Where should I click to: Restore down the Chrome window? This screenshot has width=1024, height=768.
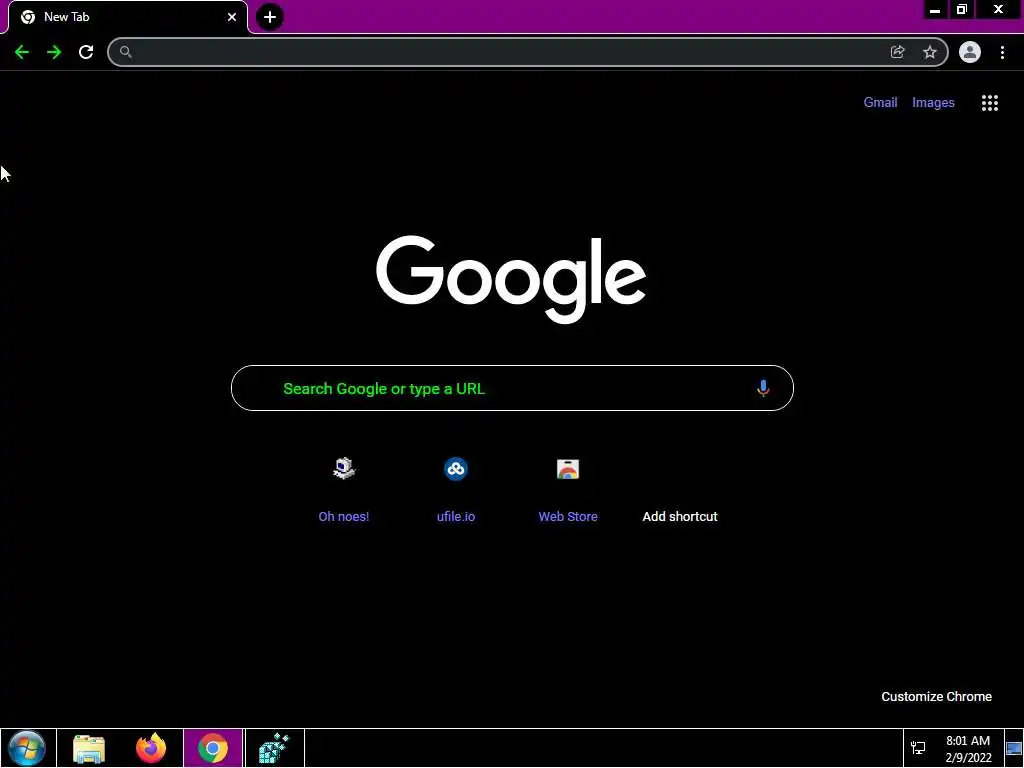coord(961,10)
